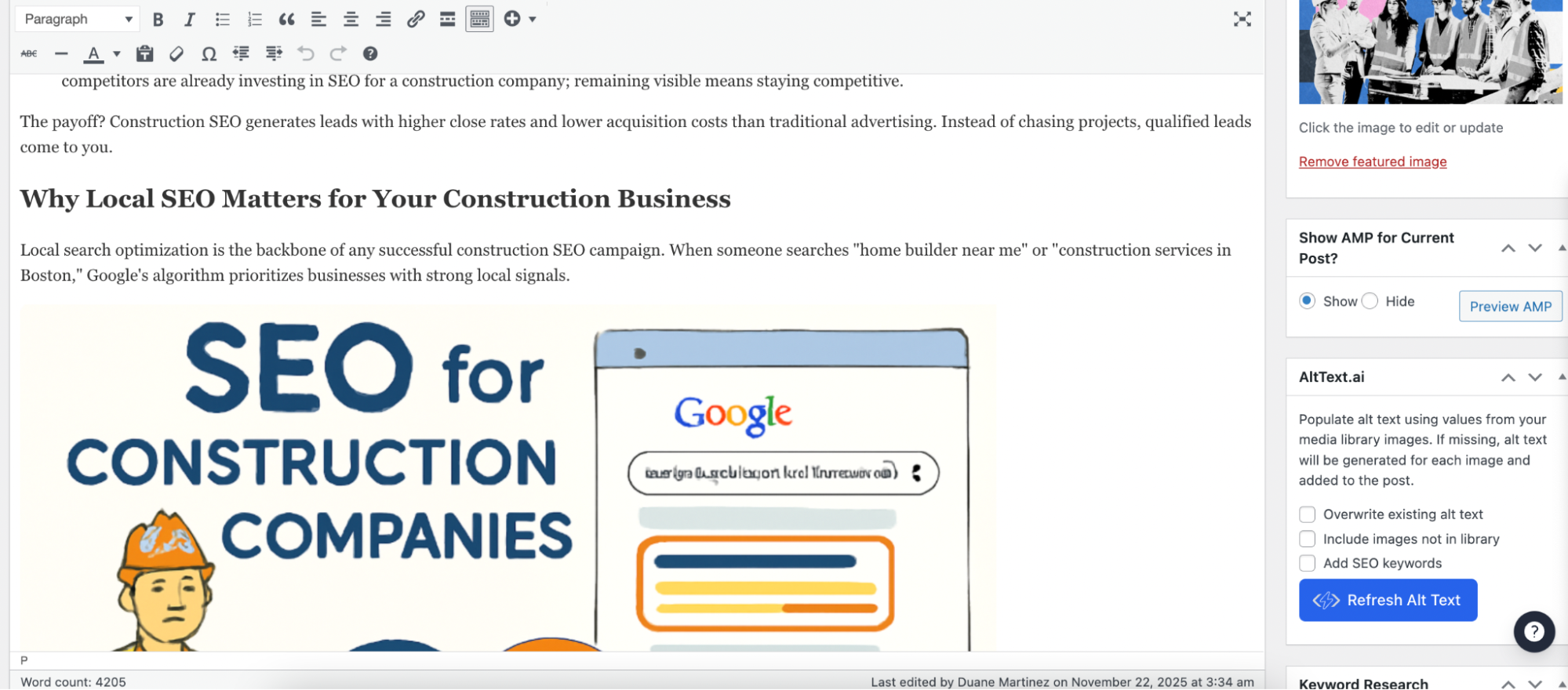Image resolution: width=1568 pixels, height=690 pixels.
Task: Insert or edit a link
Action: click(x=415, y=19)
